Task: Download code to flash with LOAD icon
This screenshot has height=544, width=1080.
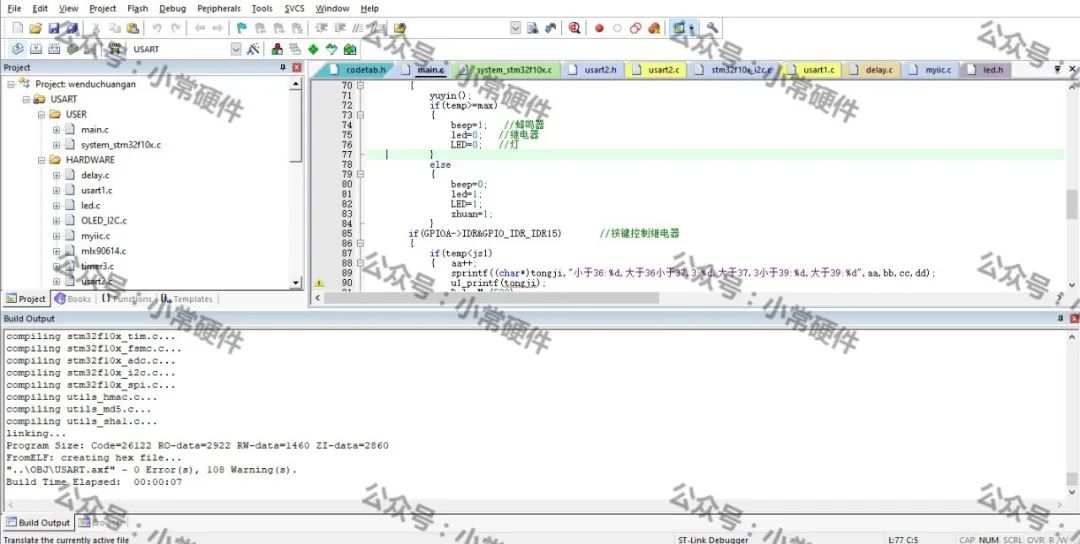Action: click(x=115, y=49)
